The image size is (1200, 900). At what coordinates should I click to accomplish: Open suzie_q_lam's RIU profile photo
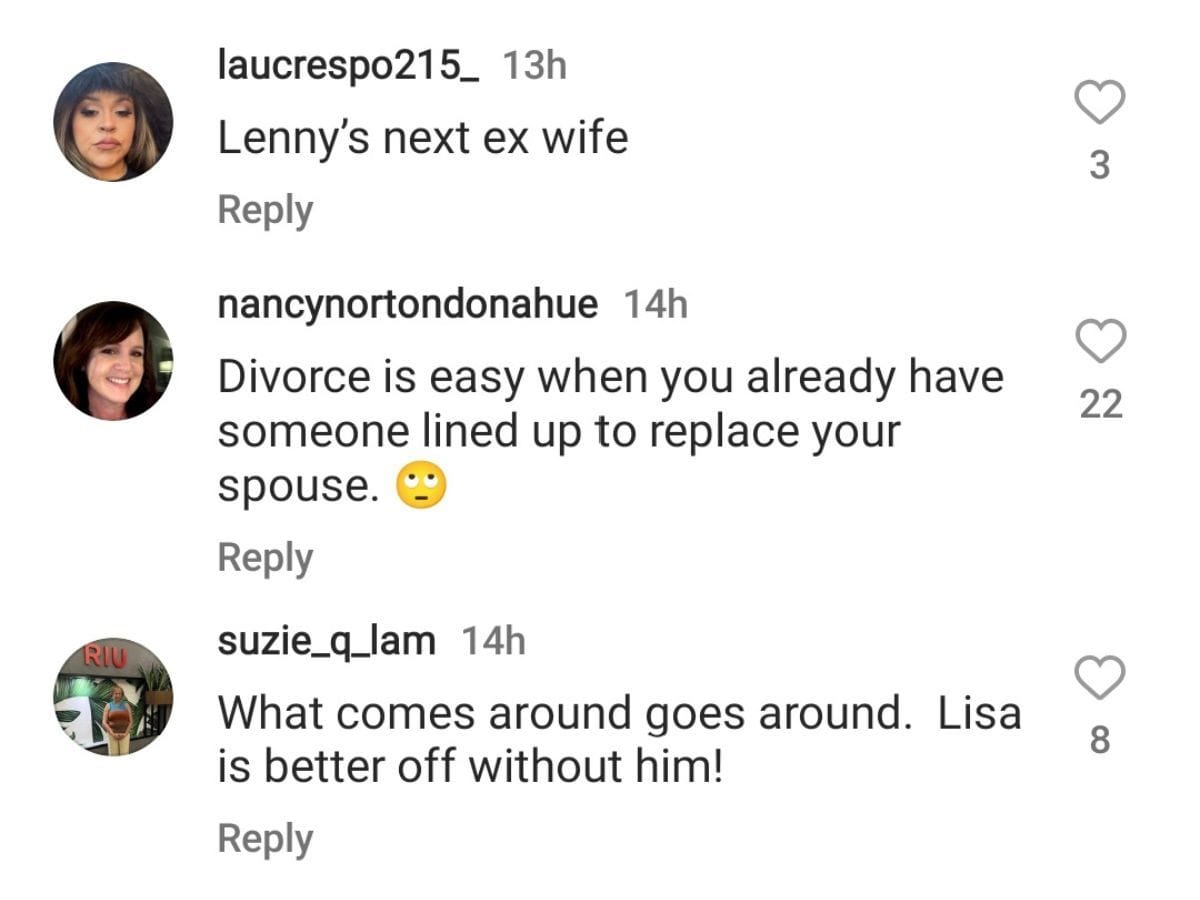click(113, 697)
